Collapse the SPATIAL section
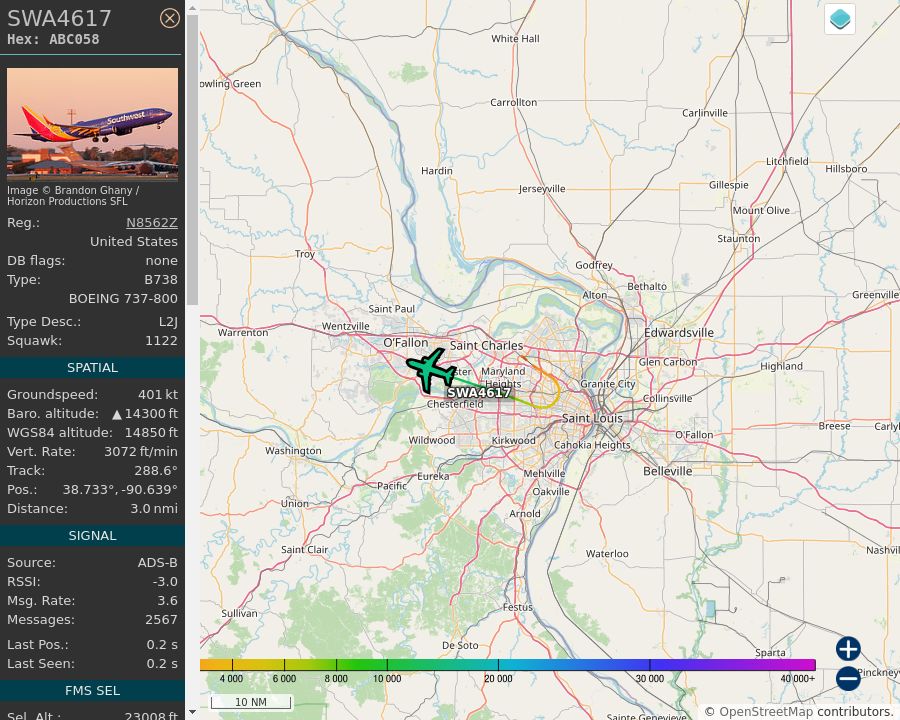 (92, 367)
